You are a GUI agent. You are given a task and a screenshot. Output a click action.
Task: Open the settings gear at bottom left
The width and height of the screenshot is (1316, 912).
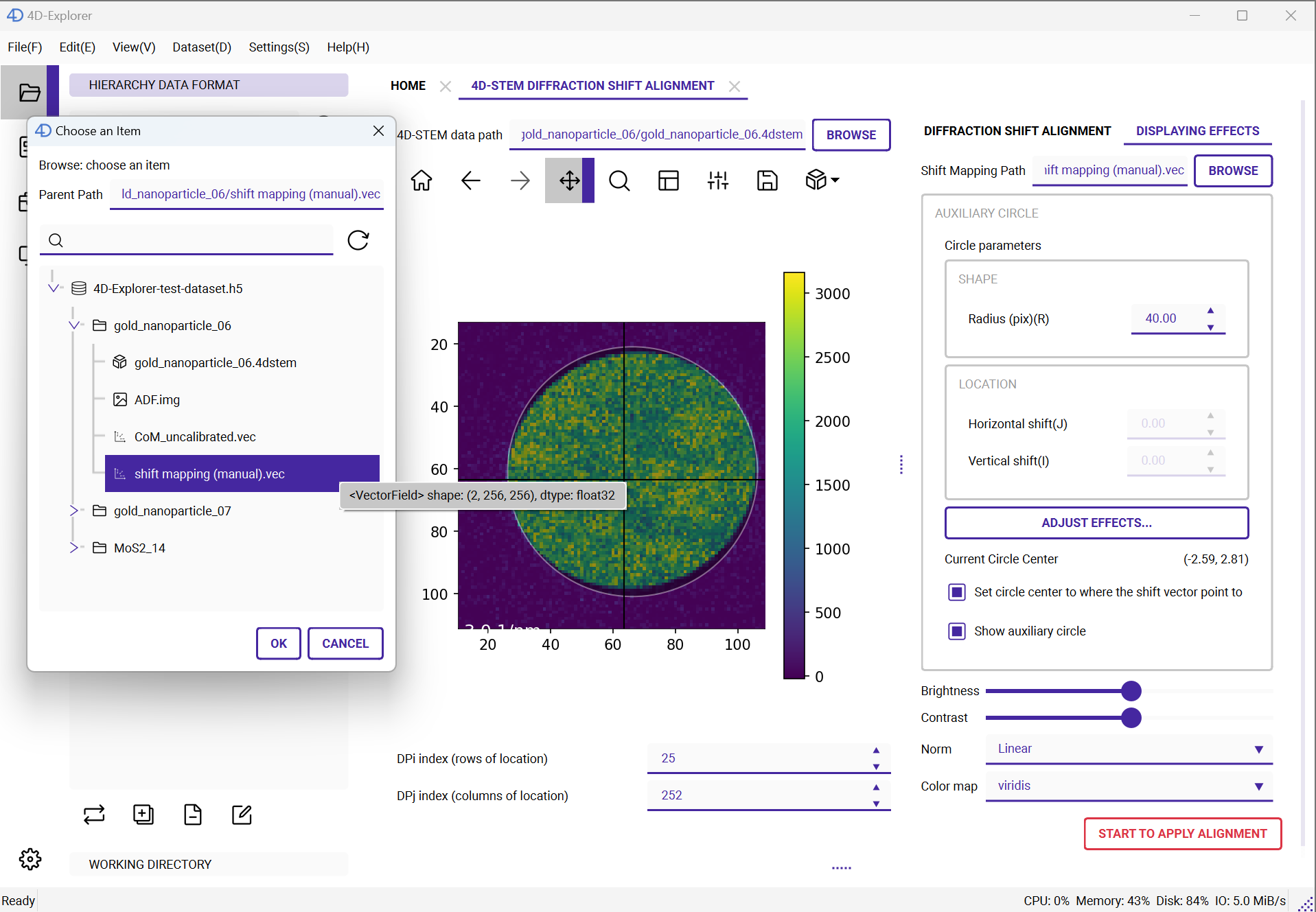(x=30, y=859)
